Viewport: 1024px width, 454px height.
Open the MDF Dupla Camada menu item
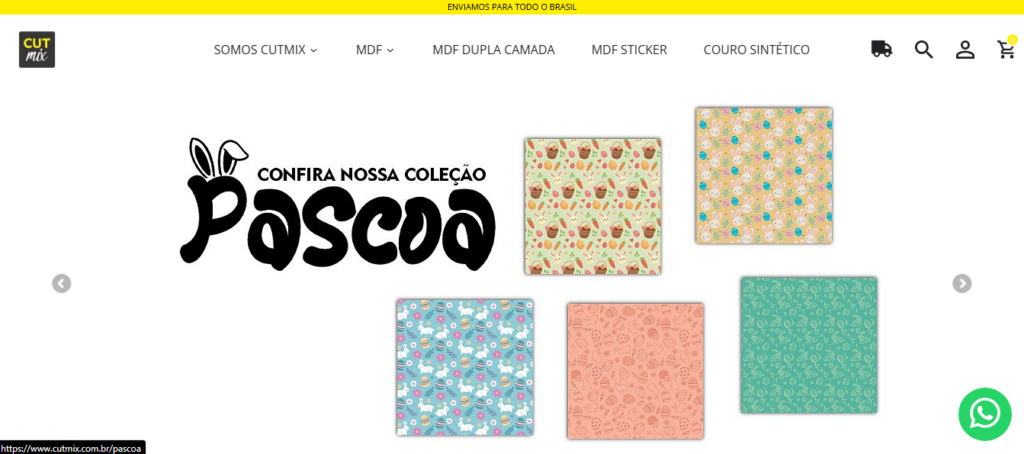pos(494,50)
